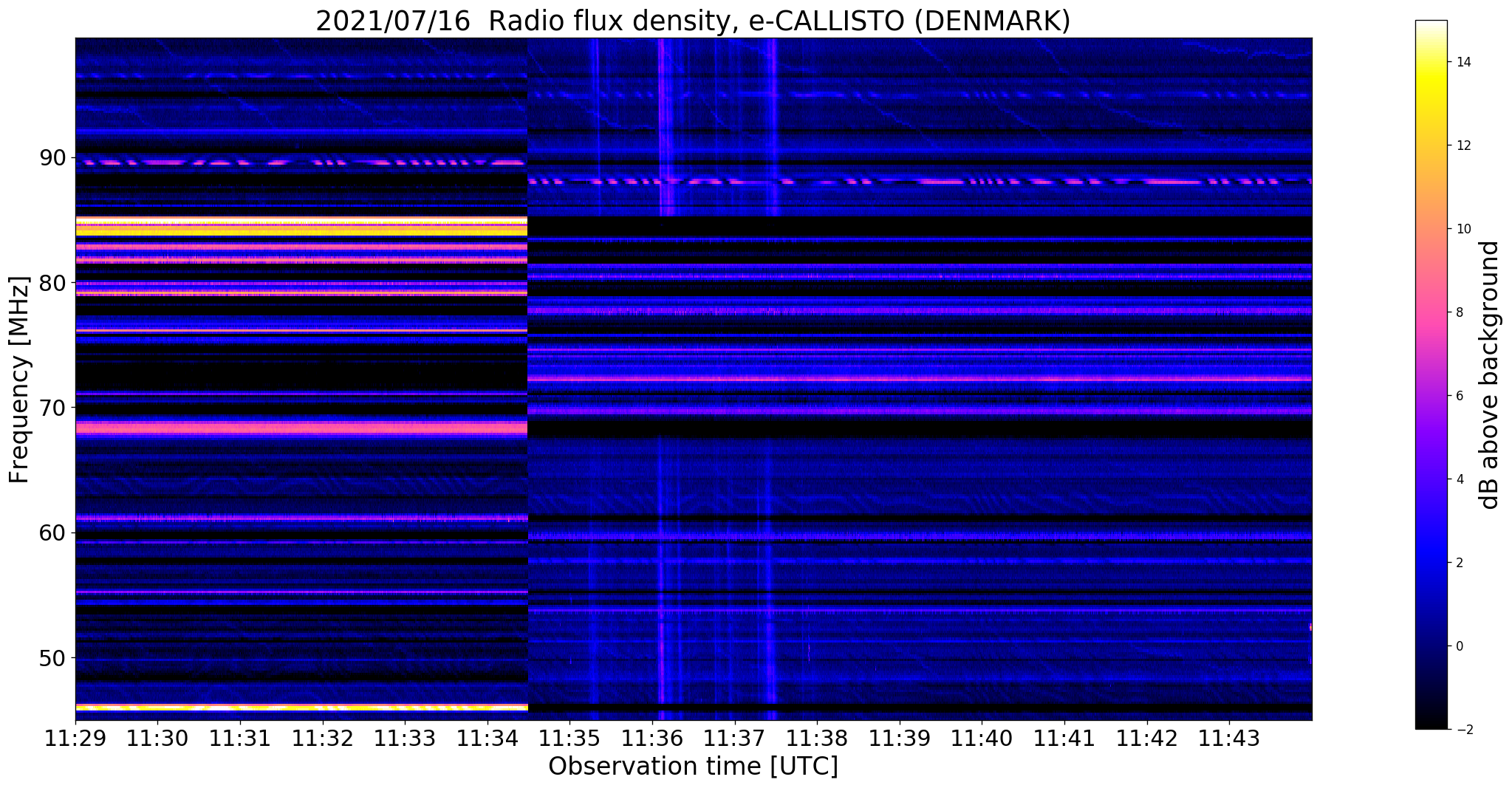
Task: Click the 11:35 time tick label
Action: point(569,738)
